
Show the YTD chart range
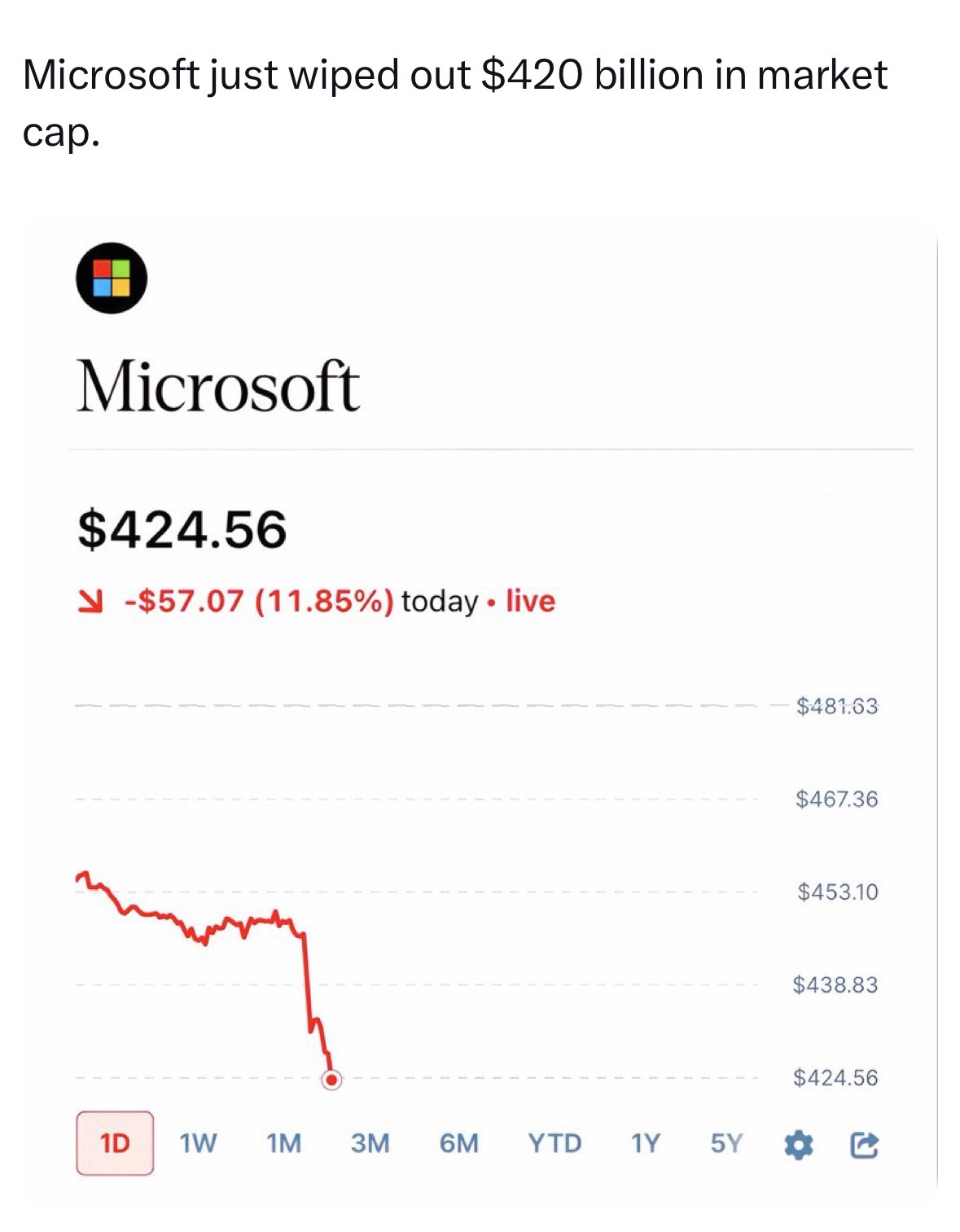555,1143
